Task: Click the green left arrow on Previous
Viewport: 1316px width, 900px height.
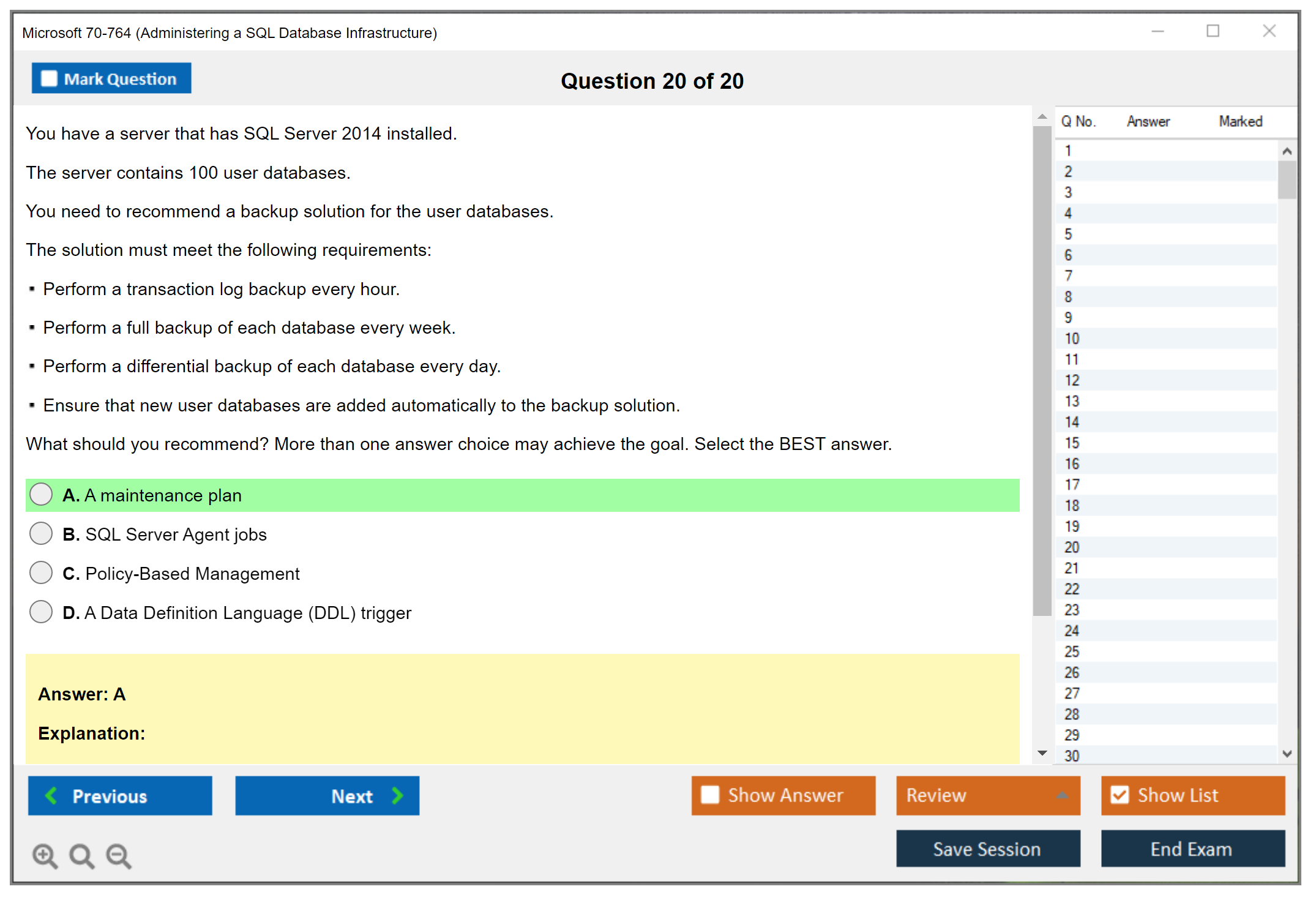Action: [51, 795]
